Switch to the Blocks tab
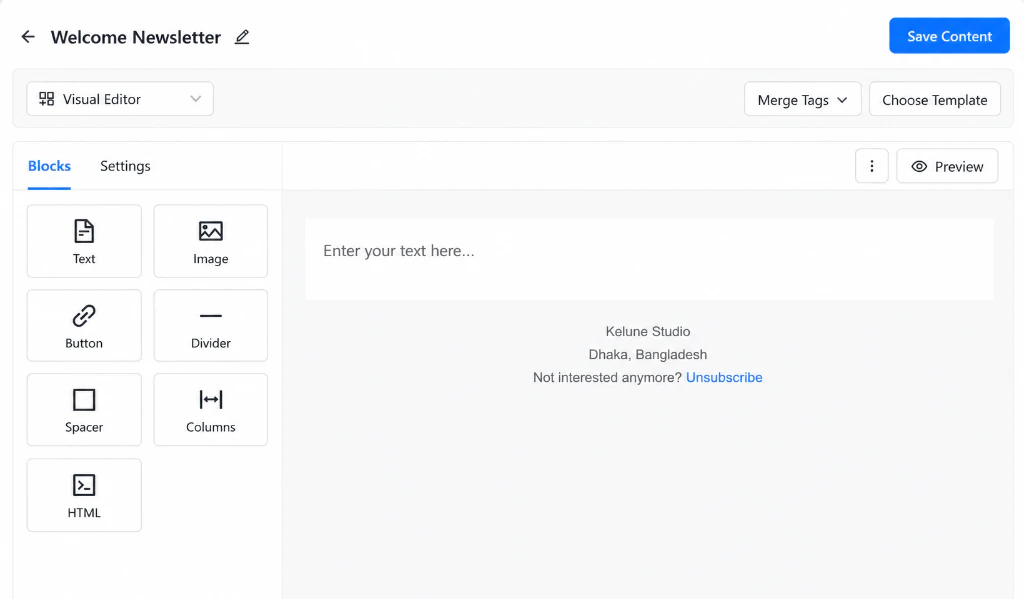The image size is (1024, 599). 49,166
